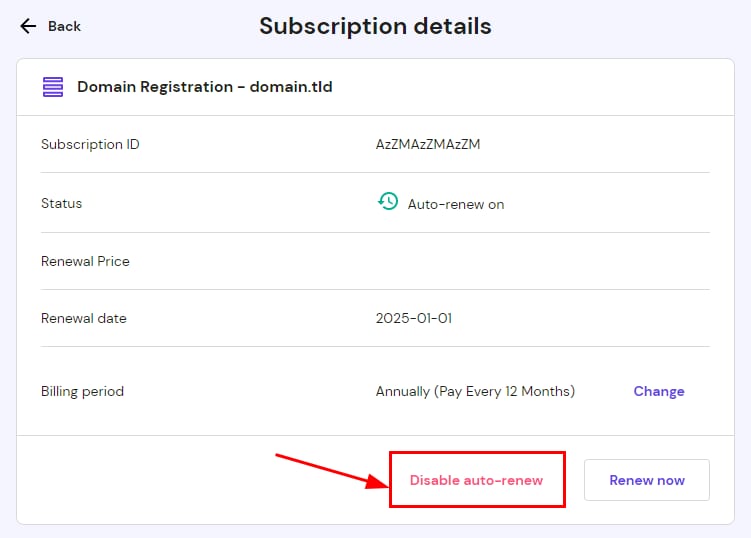Click the renewal date 2025-01-01

[413, 319]
